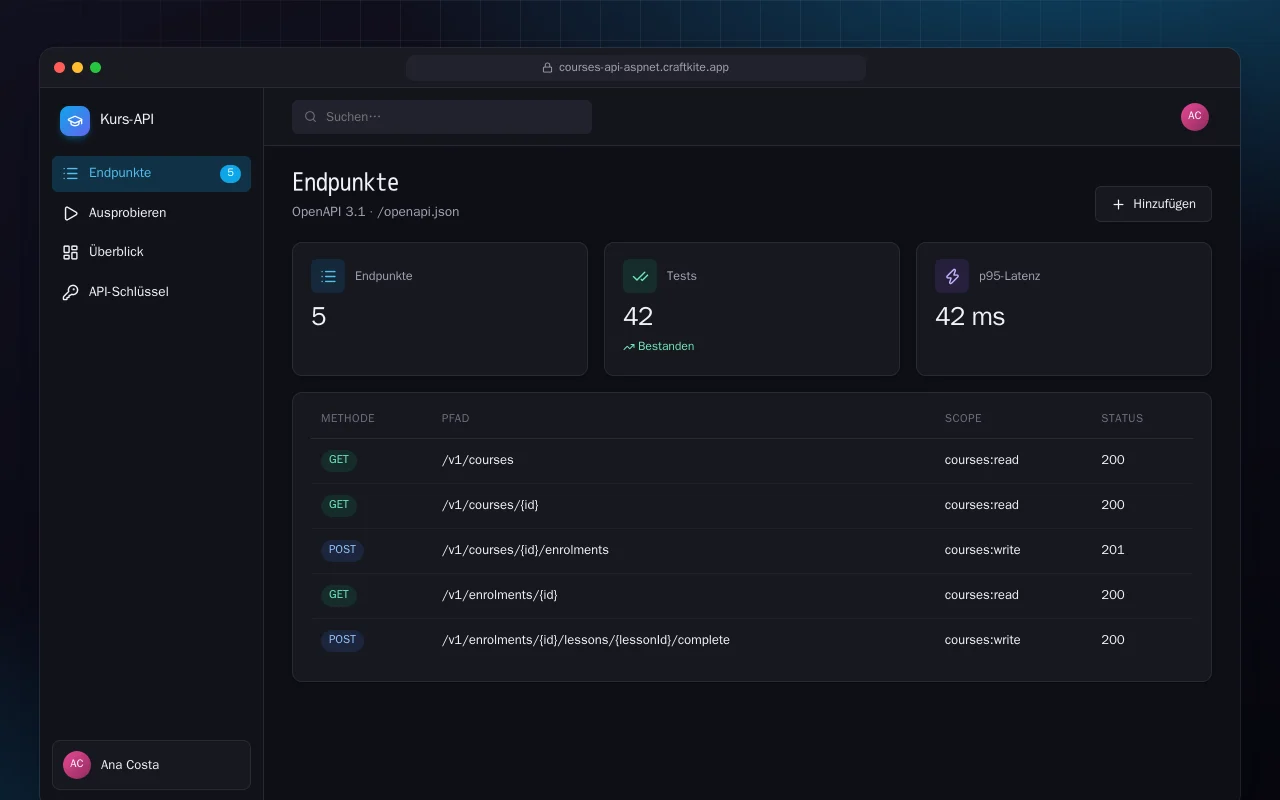1280x800 pixels.
Task: Select the /v1/enrolments/{id} endpoint row
Action: (x=752, y=595)
